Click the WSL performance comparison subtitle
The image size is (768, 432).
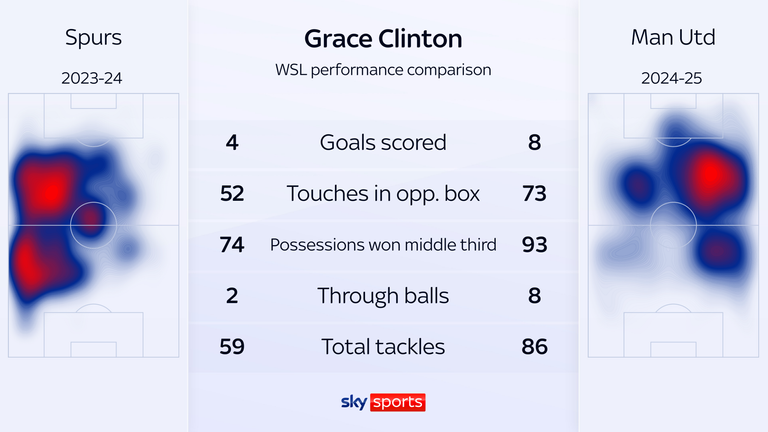[383, 70]
